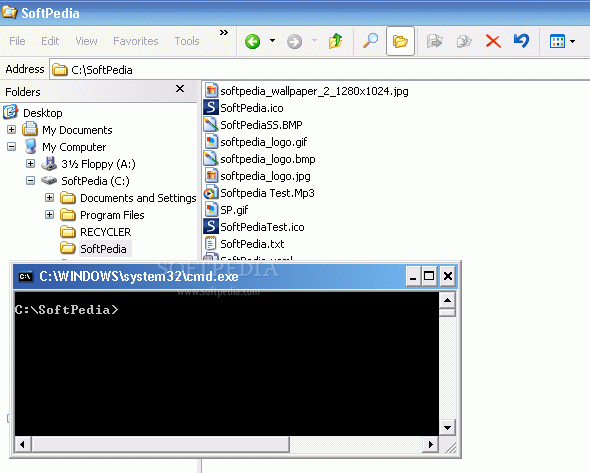
Task: Click the Softpedia Test.Mp3 media icon
Action: click(211, 193)
